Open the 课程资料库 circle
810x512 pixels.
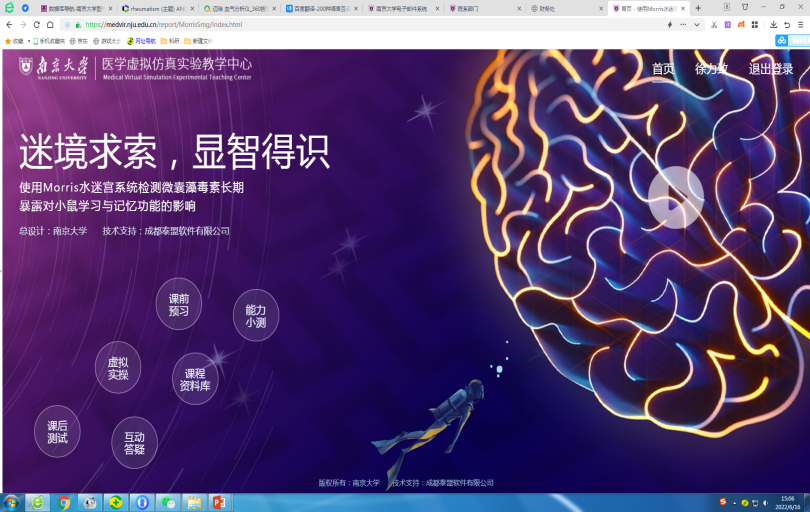click(195, 379)
